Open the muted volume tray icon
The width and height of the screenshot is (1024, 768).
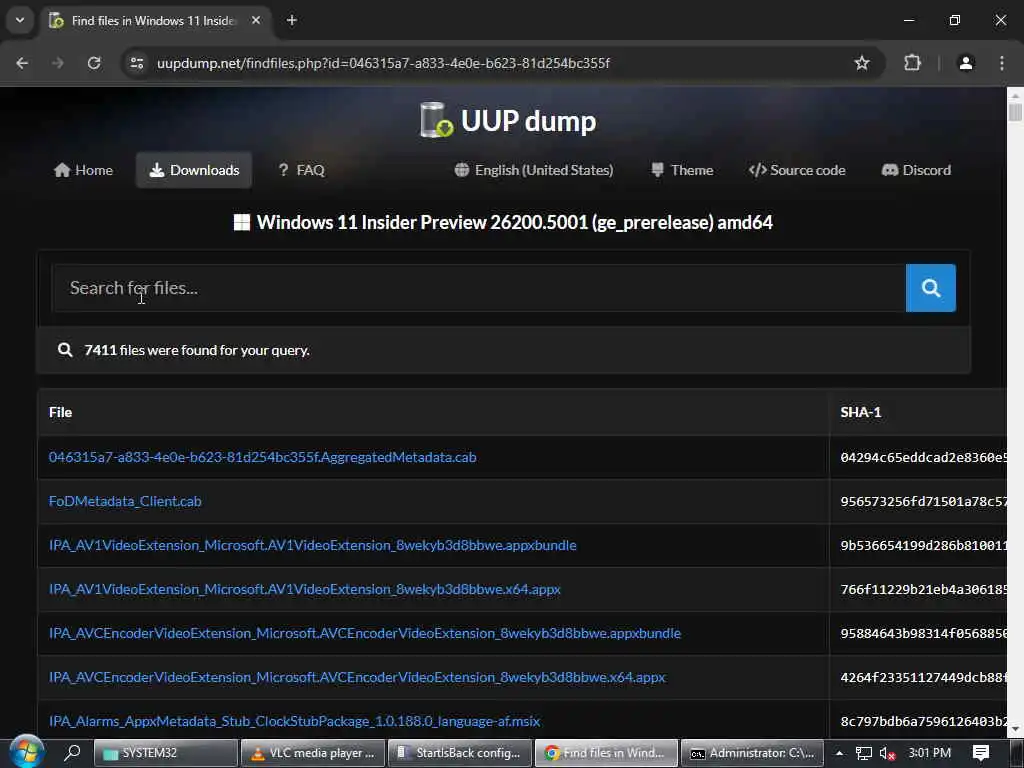coord(888,753)
